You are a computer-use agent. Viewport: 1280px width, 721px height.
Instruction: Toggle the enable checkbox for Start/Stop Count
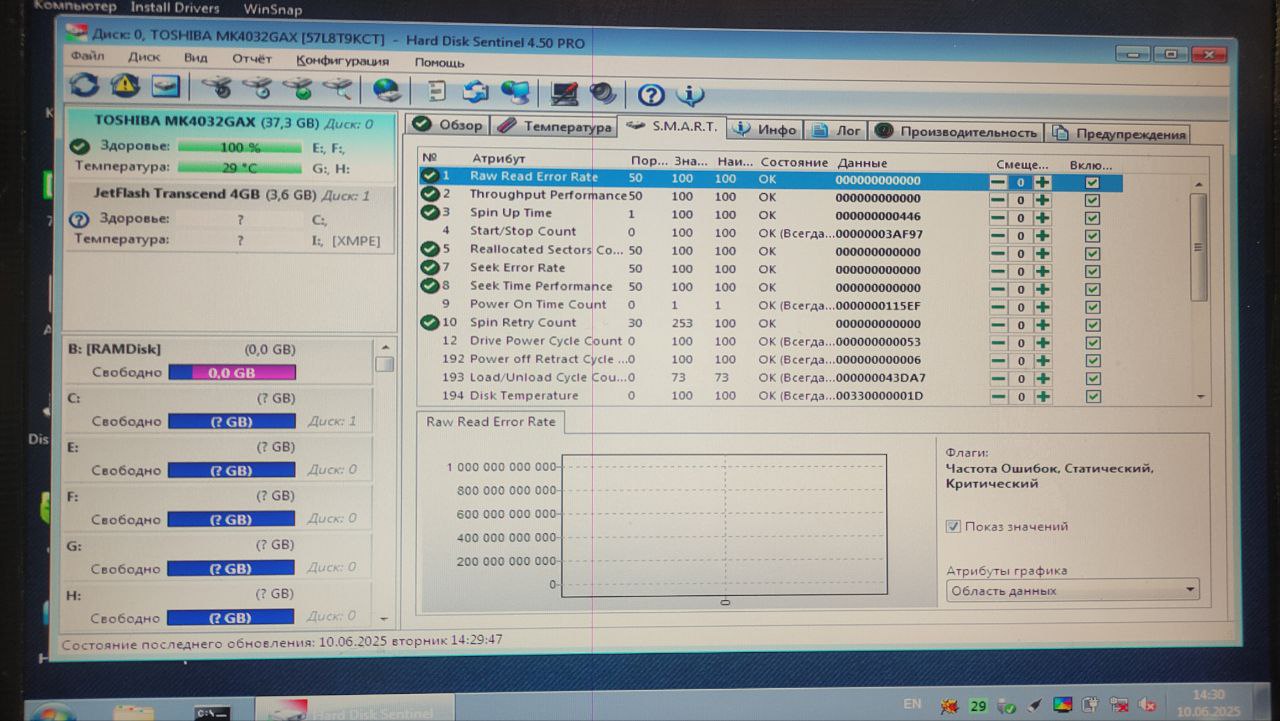(x=1092, y=236)
